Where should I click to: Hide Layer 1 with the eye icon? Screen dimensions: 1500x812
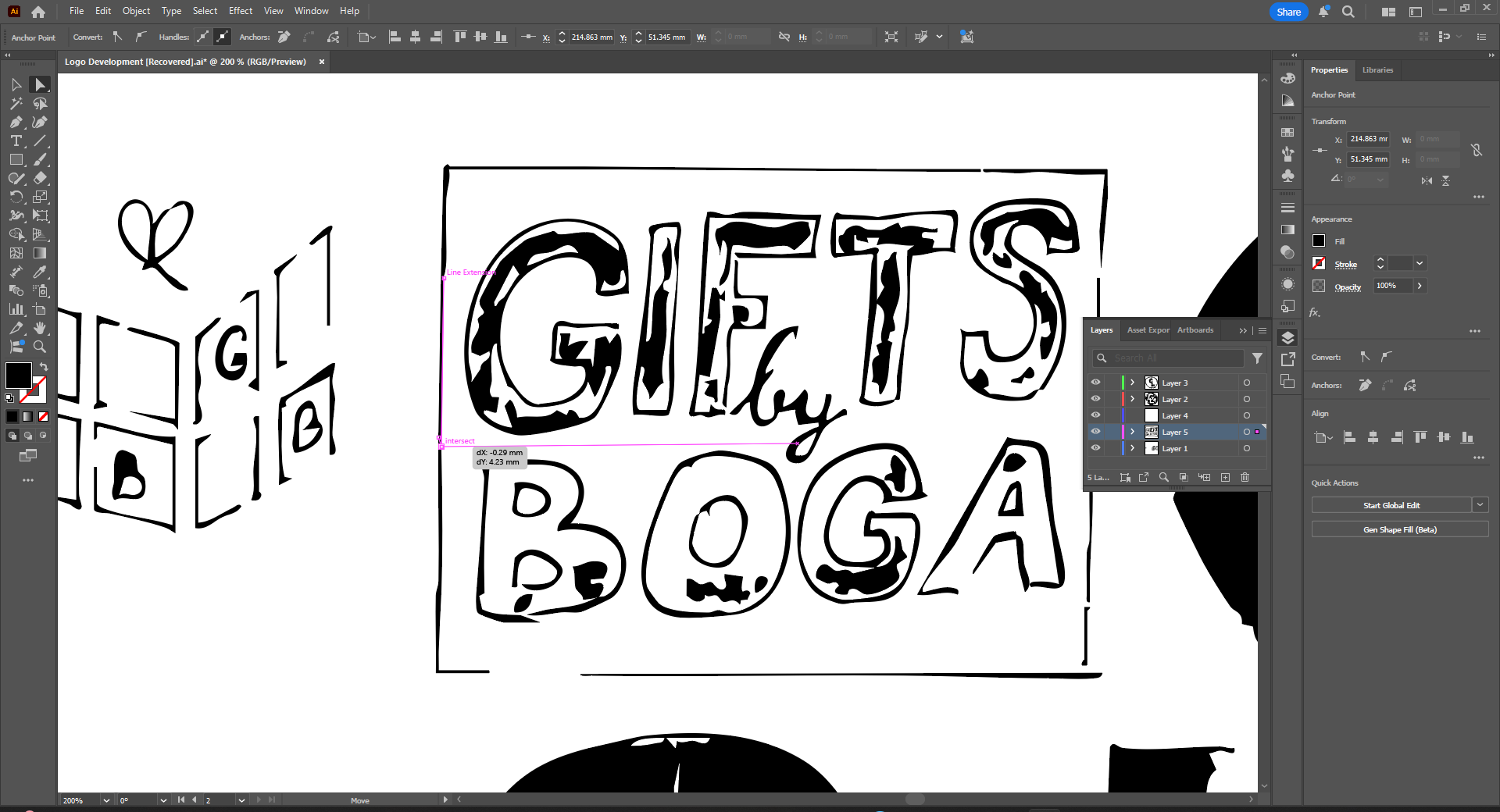[x=1095, y=448]
